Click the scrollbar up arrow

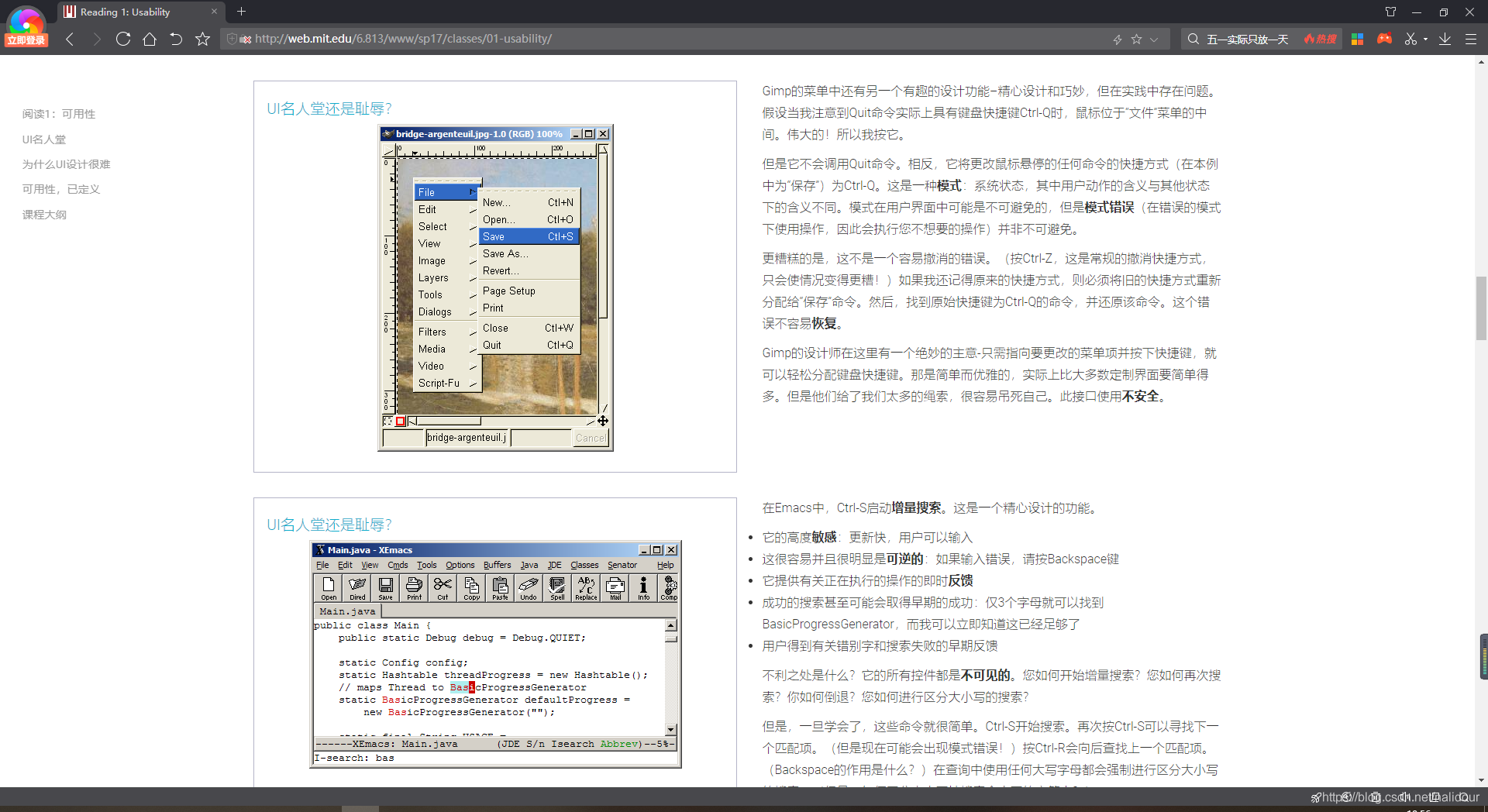tap(1481, 61)
